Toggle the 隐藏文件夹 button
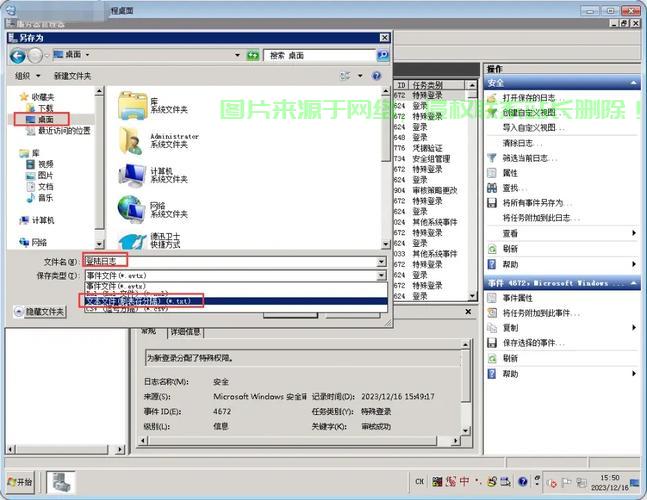 click(40, 311)
